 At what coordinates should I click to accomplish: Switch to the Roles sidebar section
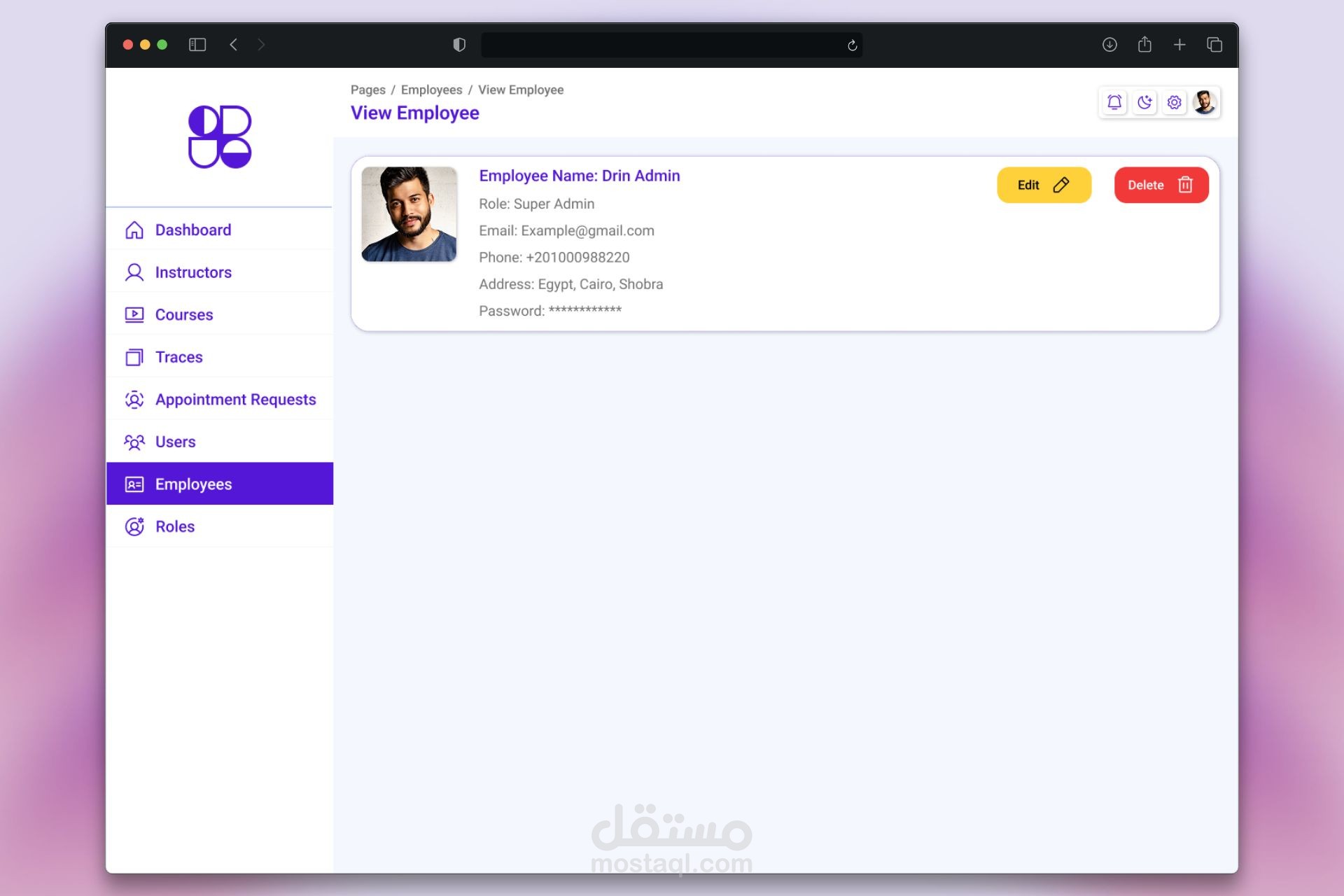[174, 526]
